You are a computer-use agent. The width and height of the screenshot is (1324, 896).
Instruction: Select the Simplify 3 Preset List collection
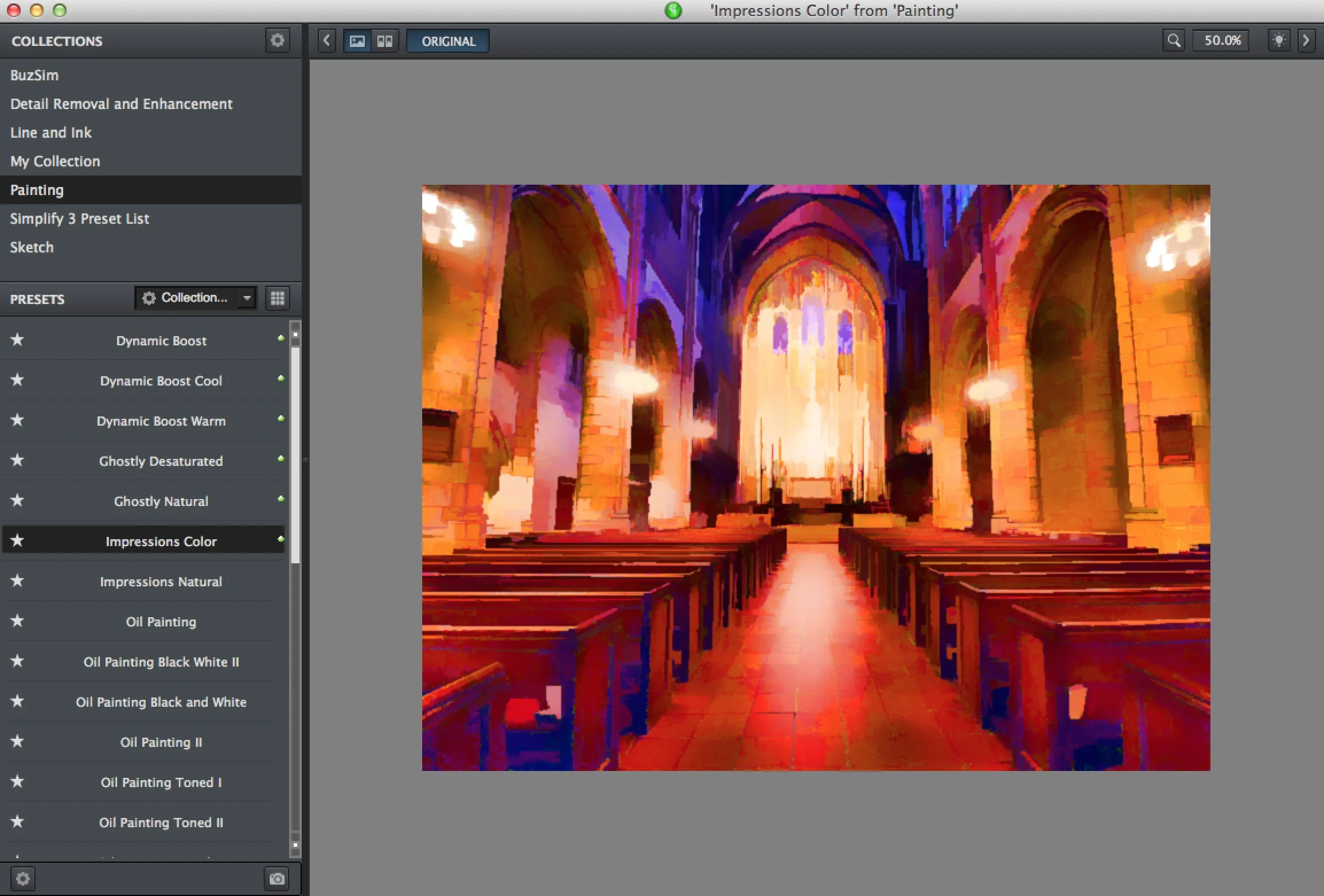point(150,219)
